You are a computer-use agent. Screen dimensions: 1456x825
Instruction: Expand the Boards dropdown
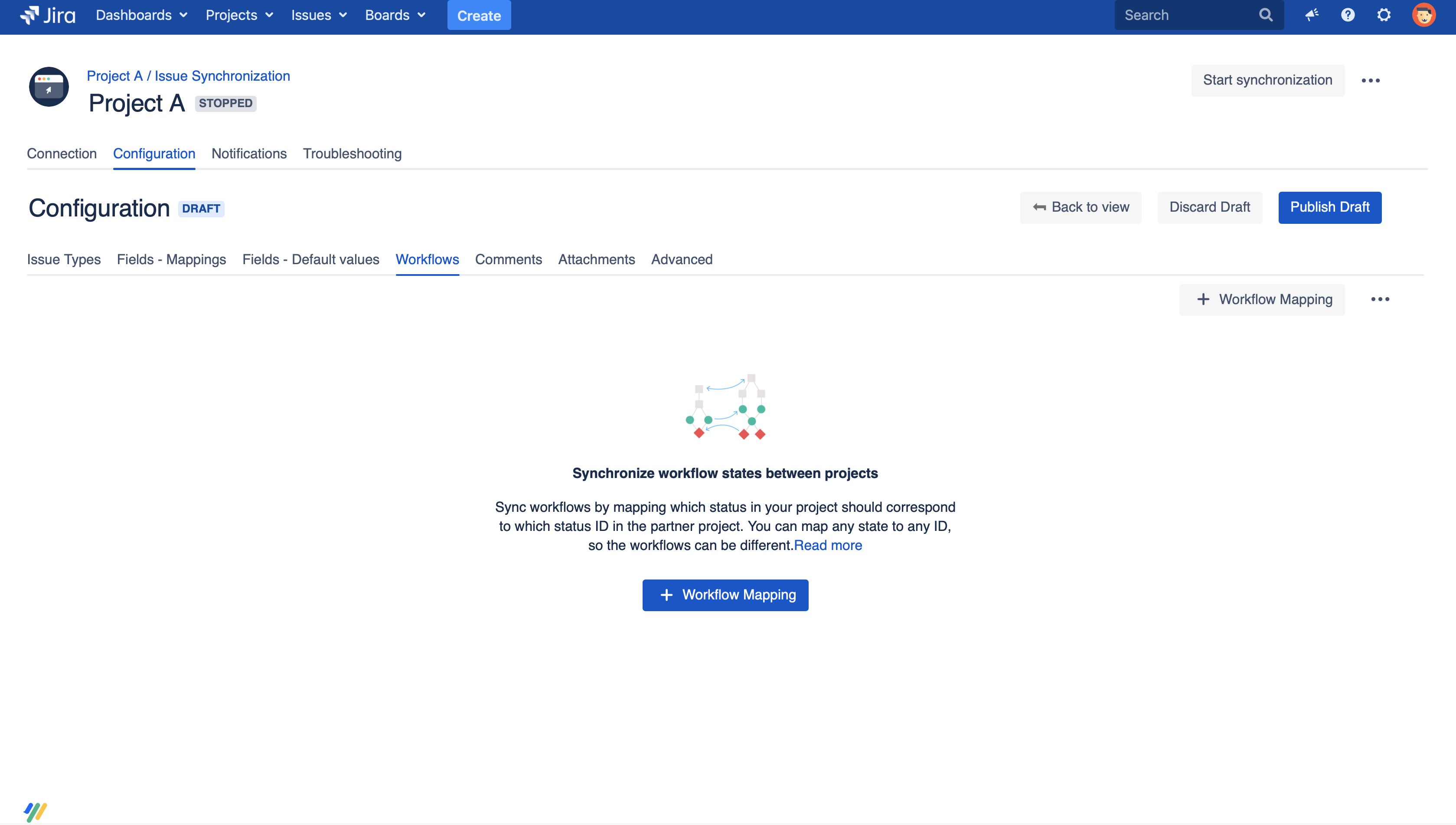(395, 15)
